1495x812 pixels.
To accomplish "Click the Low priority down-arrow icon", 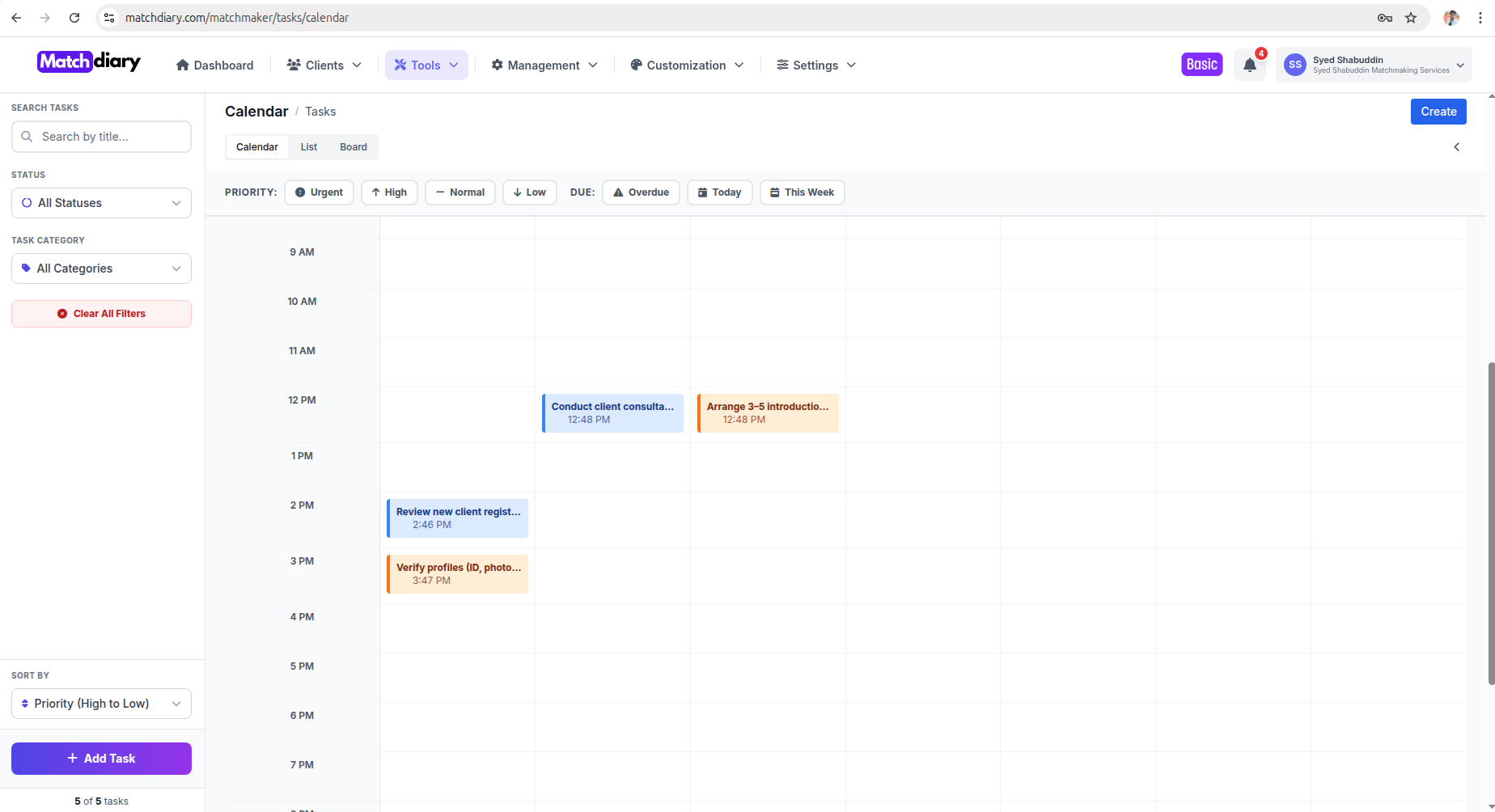I will [x=518, y=192].
